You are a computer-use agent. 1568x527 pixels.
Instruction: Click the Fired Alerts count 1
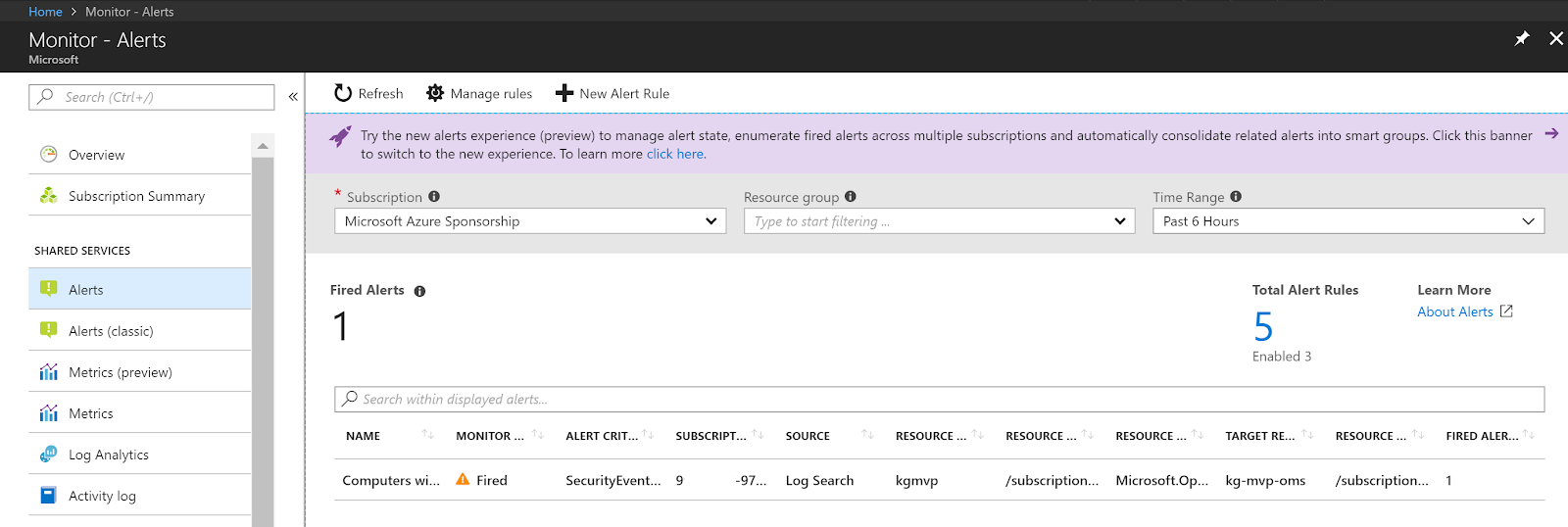341,326
